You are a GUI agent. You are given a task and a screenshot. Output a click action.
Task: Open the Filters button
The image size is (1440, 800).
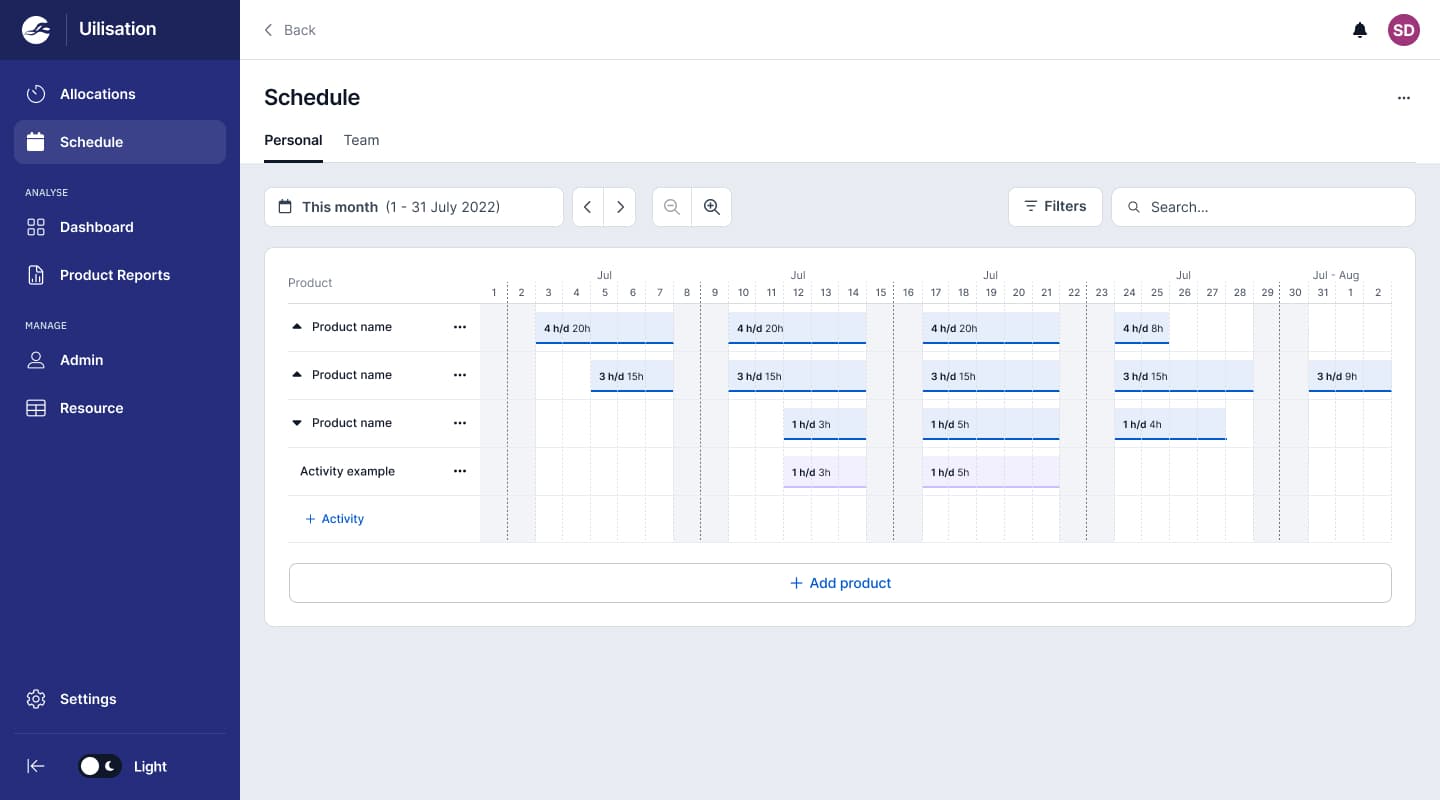click(1055, 206)
